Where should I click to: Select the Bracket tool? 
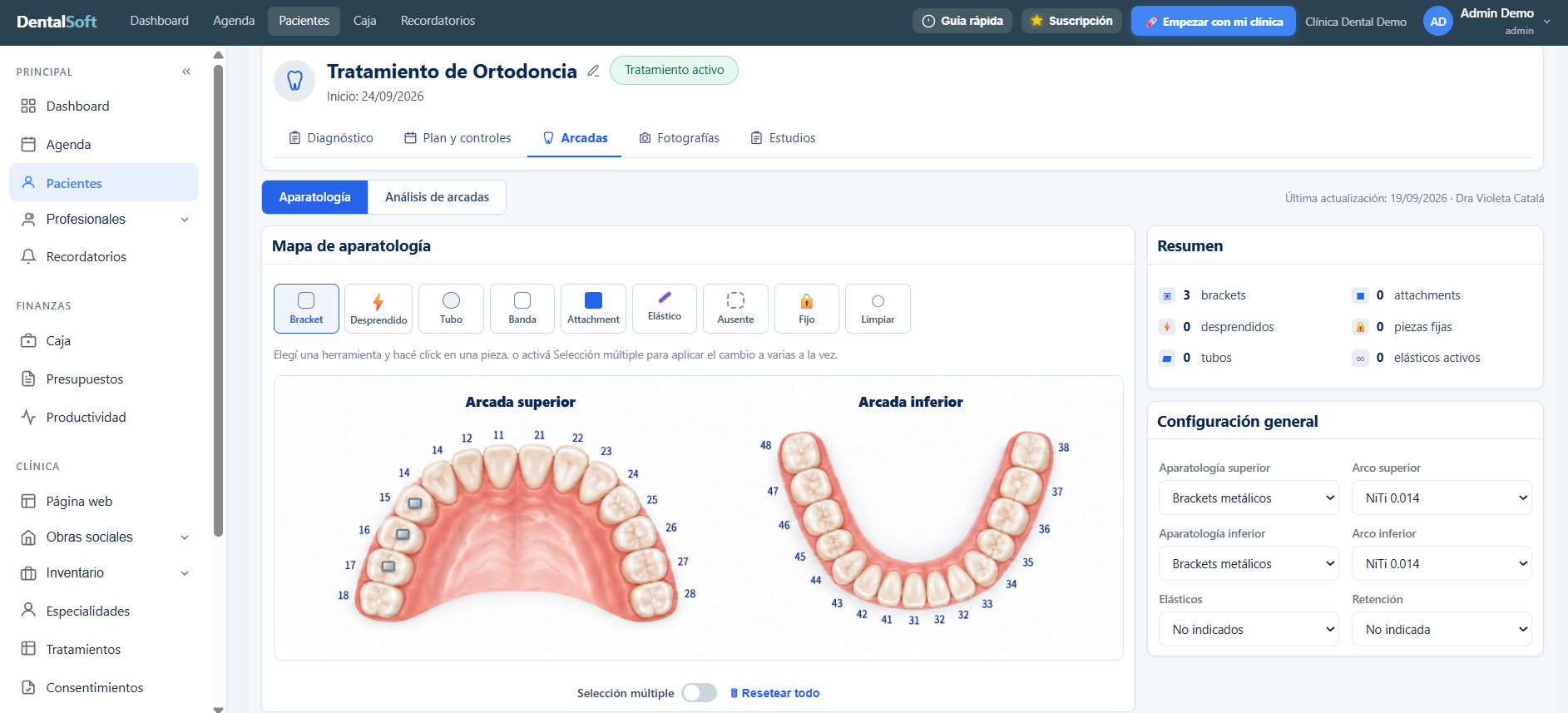306,309
